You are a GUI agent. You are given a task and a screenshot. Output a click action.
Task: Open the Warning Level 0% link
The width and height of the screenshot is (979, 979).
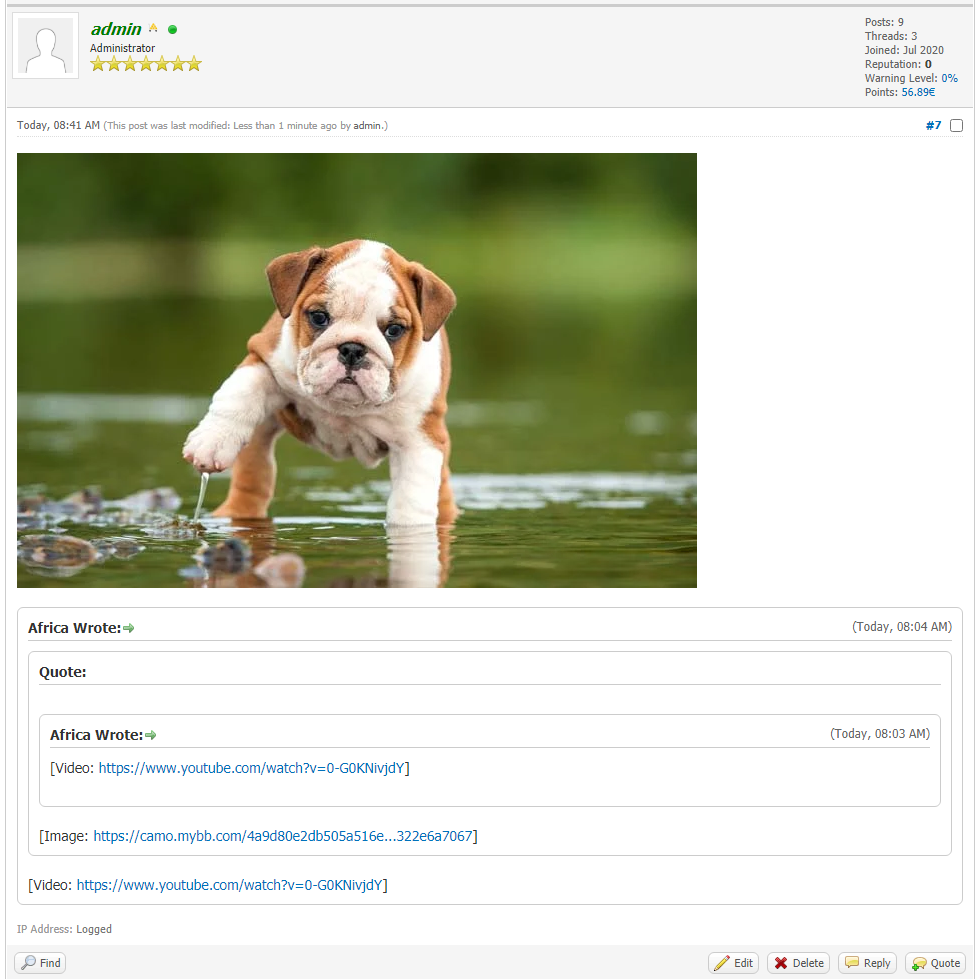tap(949, 78)
